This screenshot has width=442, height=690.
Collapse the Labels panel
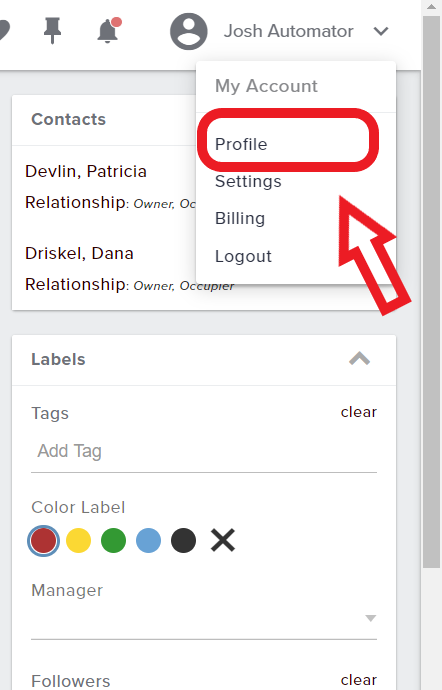[x=359, y=359]
